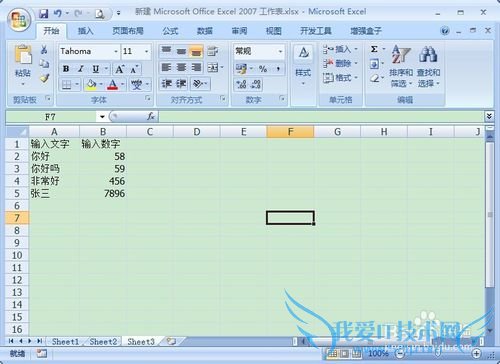Apply comma style
The width and height of the screenshot is (500, 364).
click(x=278, y=69)
